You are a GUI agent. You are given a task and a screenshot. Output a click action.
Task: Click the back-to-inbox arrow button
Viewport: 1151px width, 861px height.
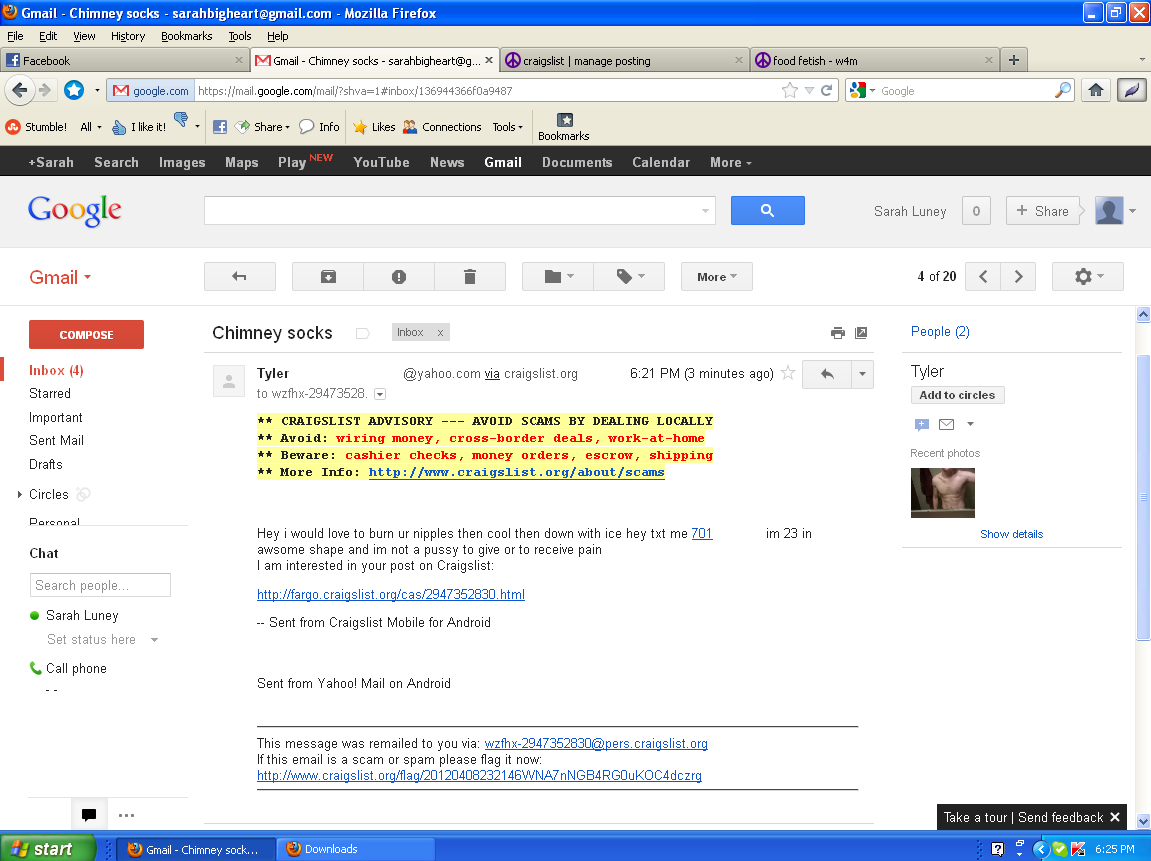point(239,277)
